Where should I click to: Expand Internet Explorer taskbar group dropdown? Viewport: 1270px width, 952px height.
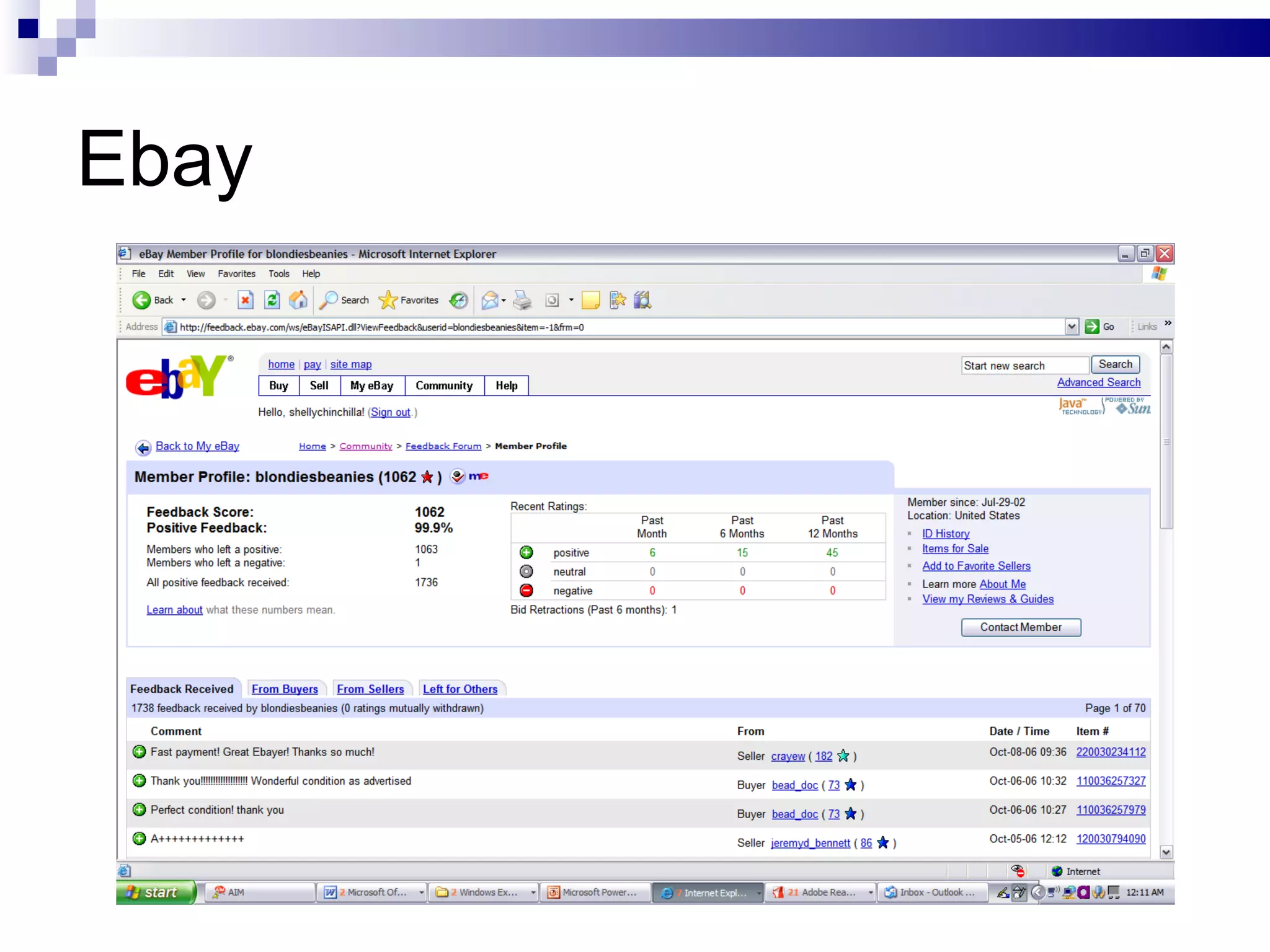tap(758, 892)
